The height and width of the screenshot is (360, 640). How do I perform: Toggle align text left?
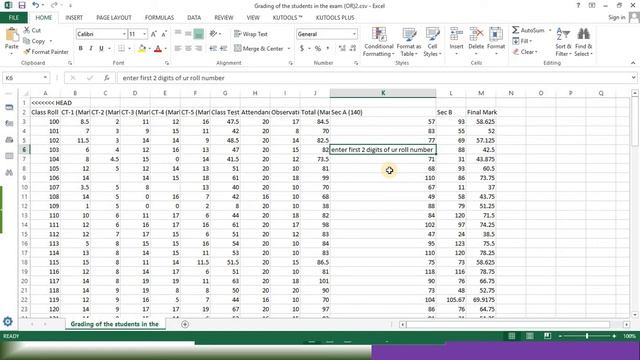tap(178, 49)
